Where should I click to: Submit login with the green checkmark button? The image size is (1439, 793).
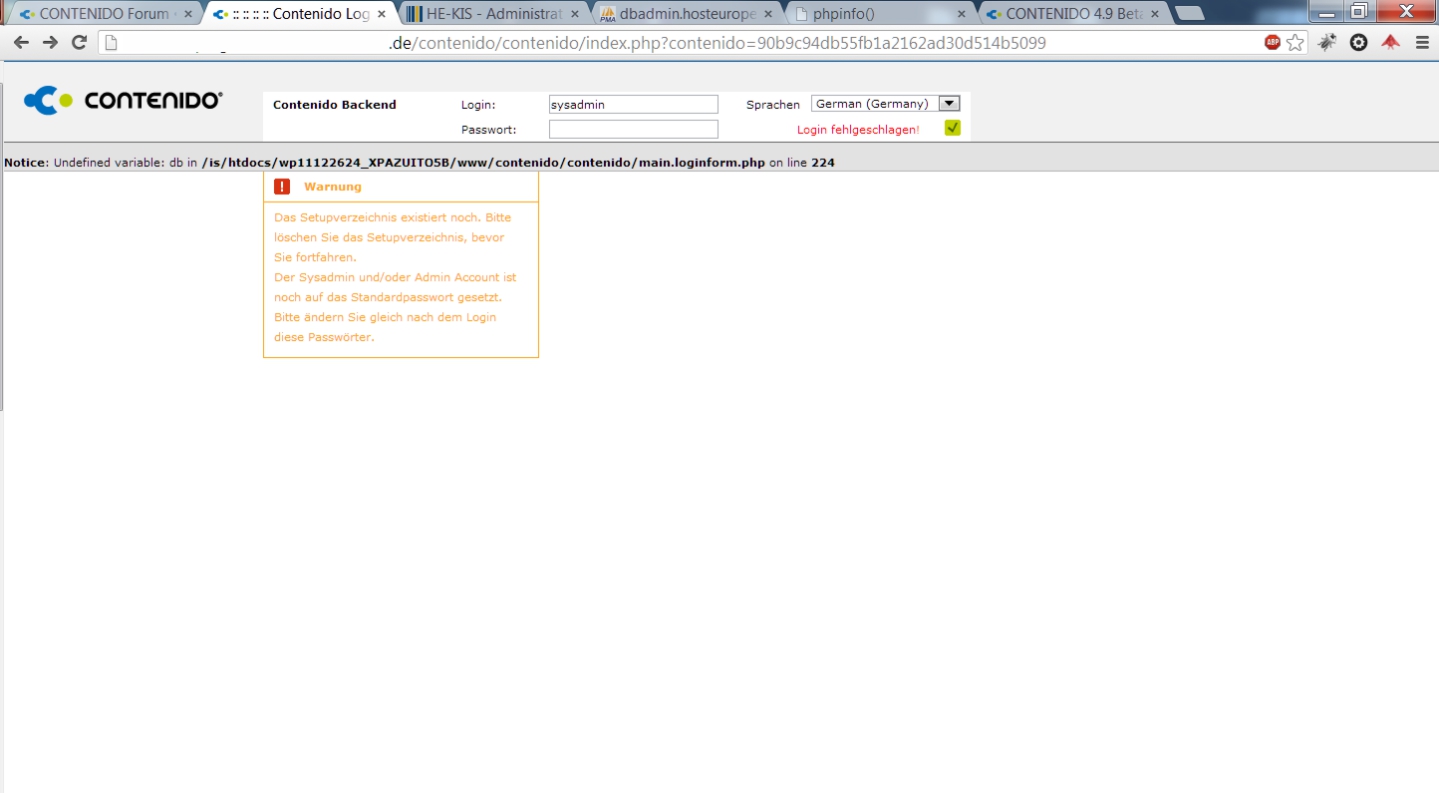(x=952, y=128)
